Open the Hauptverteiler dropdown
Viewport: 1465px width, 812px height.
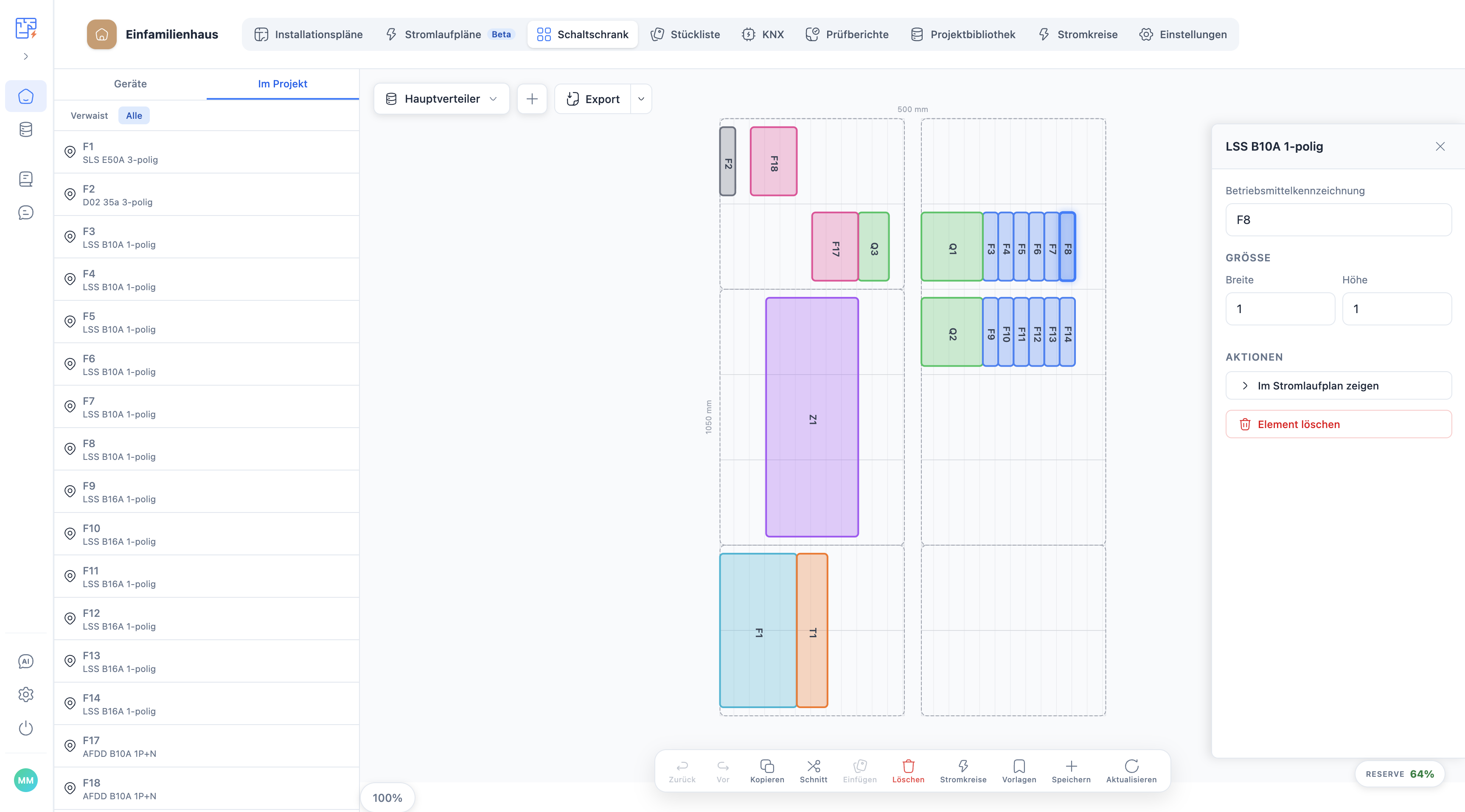pyautogui.click(x=441, y=99)
